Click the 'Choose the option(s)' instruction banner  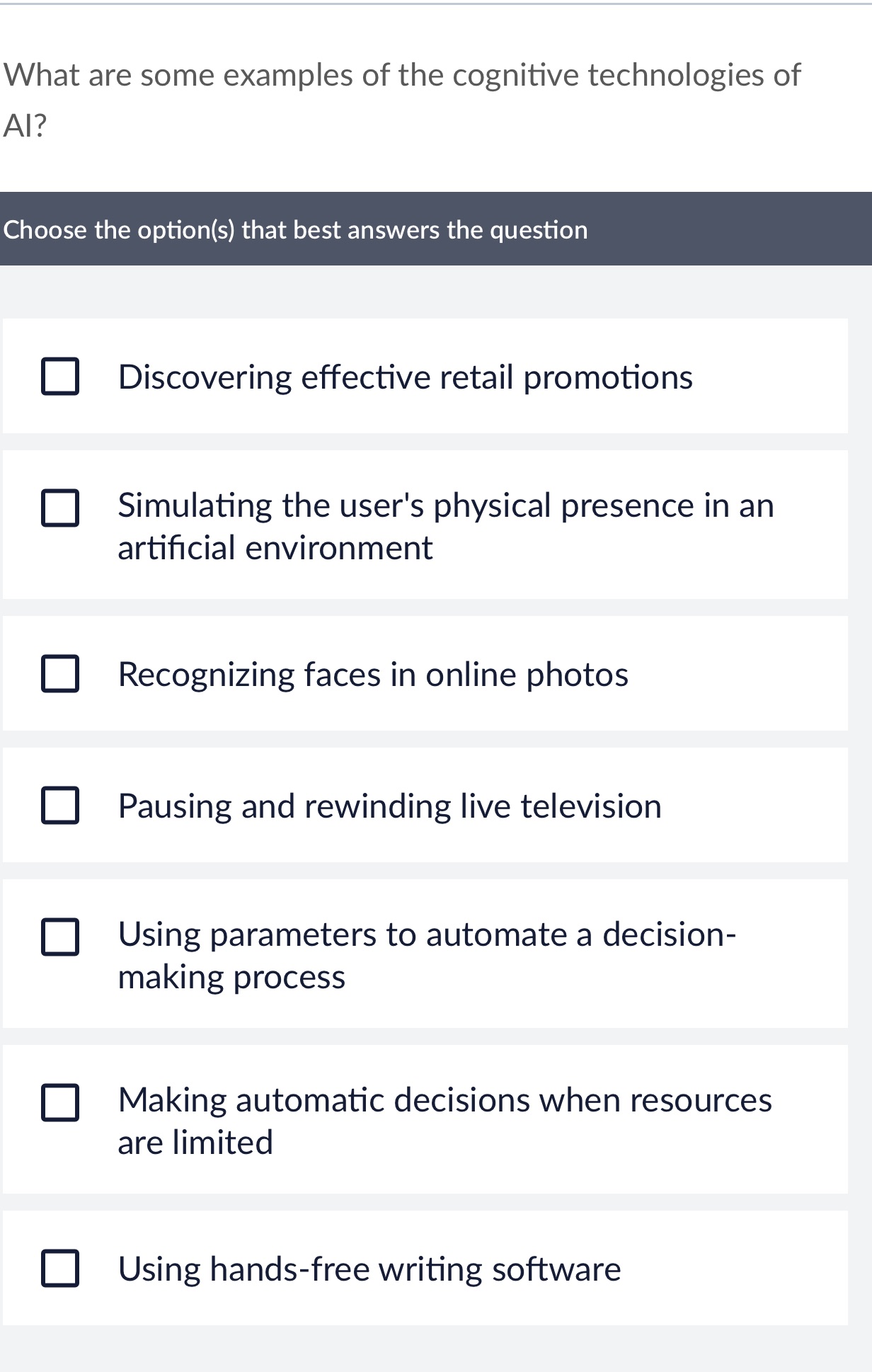tap(436, 229)
